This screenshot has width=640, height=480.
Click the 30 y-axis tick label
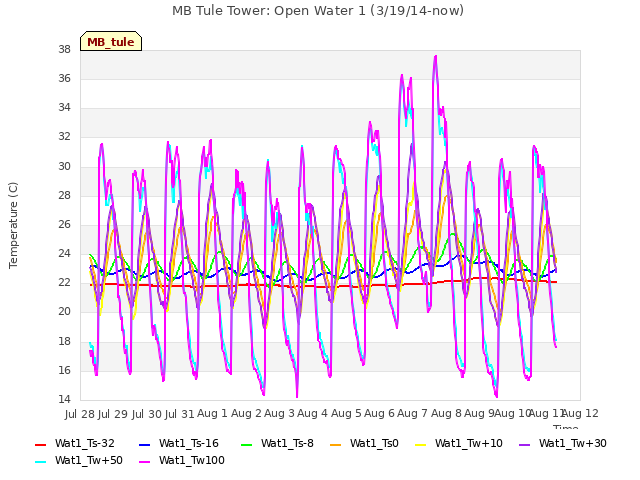pyautogui.click(x=64, y=166)
